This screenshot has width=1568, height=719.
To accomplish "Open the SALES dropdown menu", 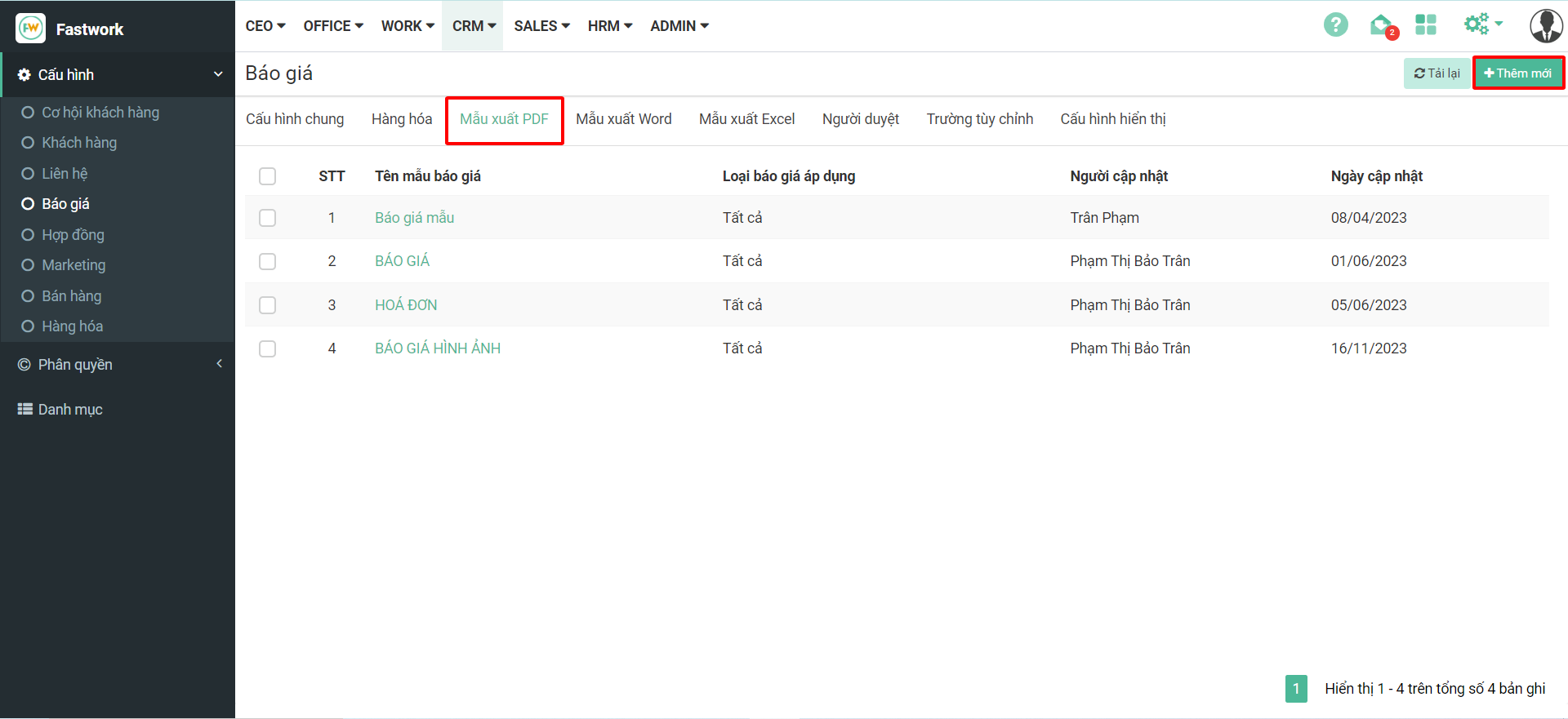I will point(541,26).
